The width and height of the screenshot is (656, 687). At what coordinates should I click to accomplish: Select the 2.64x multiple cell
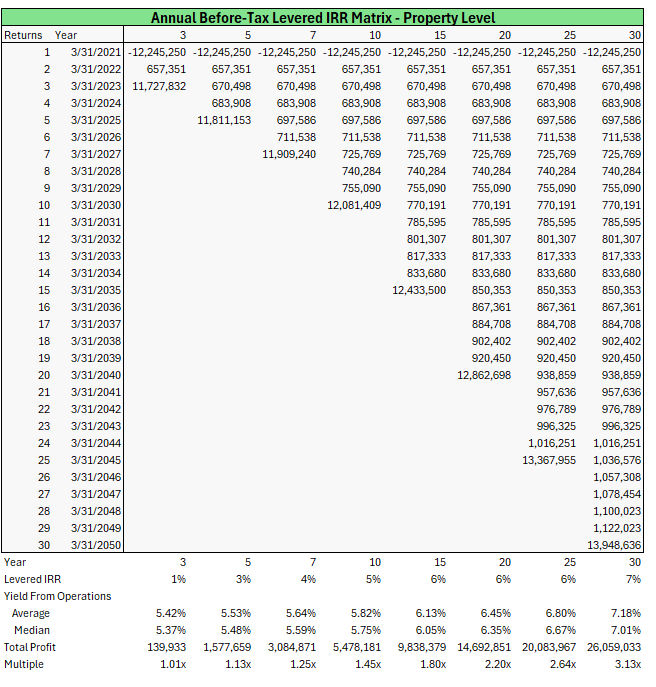click(x=563, y=664)
